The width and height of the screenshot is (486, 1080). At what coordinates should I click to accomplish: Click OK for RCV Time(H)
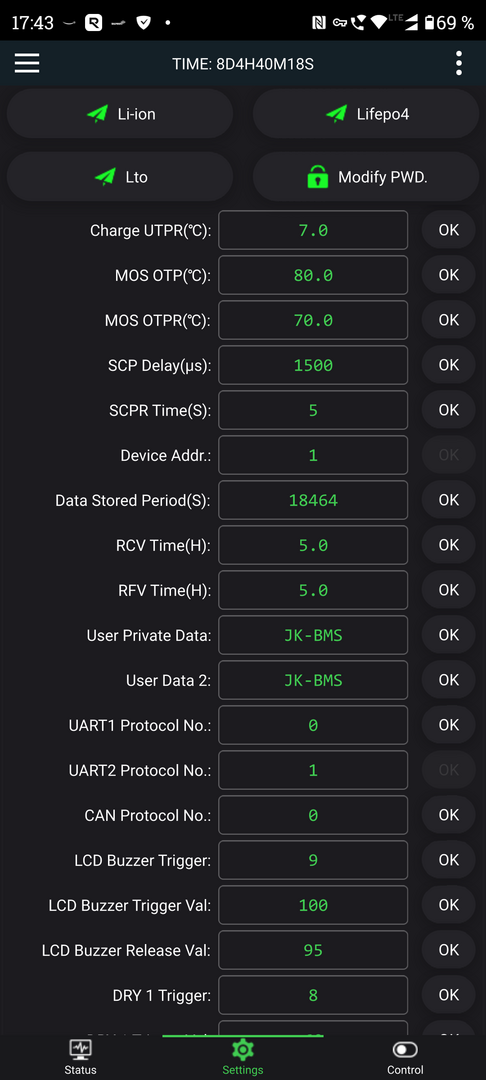[448, 545]
